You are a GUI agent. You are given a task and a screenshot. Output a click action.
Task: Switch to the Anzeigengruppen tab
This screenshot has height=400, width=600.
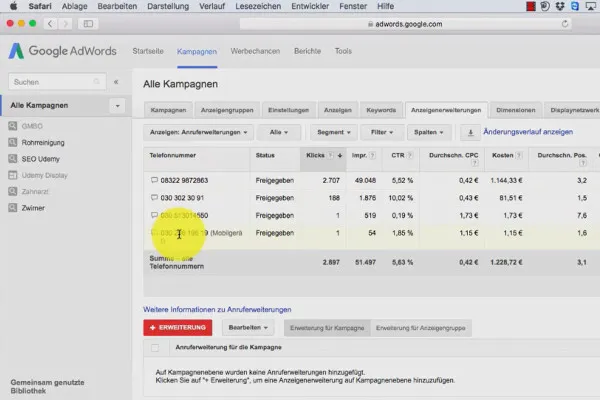(x=227, y=110)
